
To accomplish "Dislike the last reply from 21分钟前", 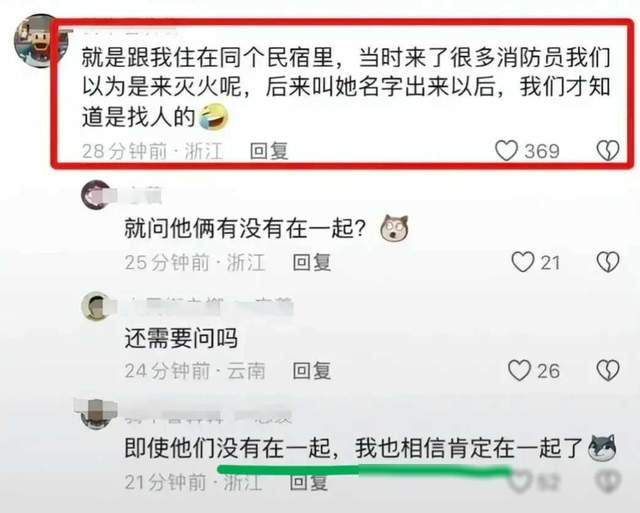I will (x=607, y=481).
